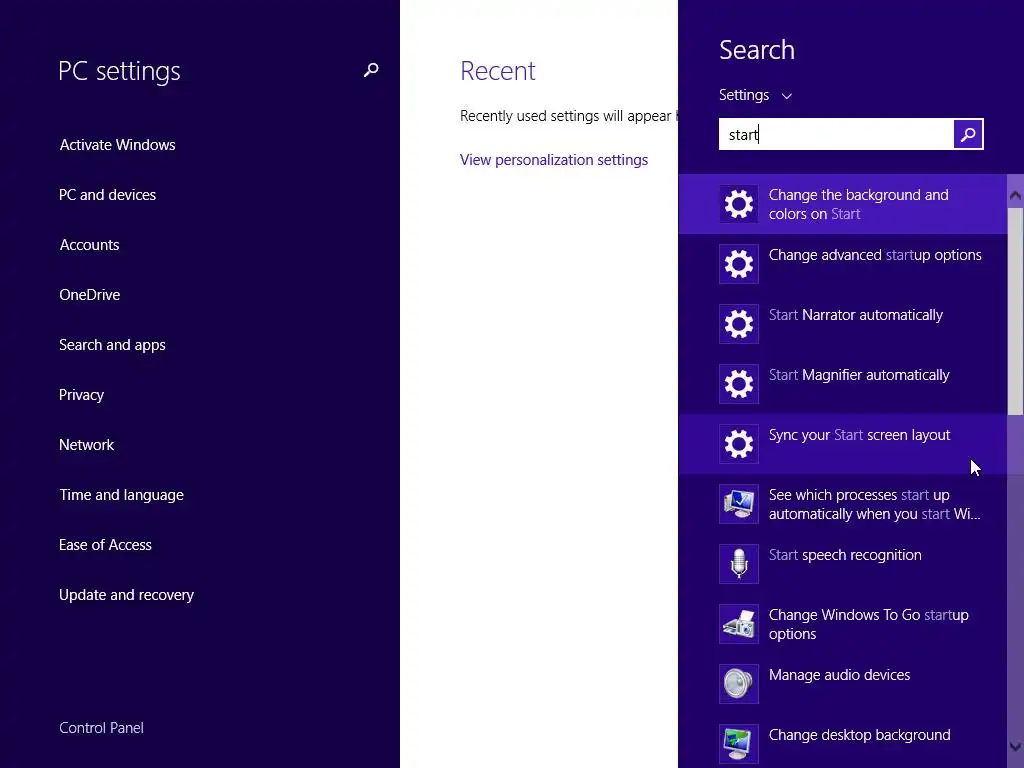Click gear icon beside Sync your Start screen layout
This screenshot has width=1024, height=768.
coord(739,444)
